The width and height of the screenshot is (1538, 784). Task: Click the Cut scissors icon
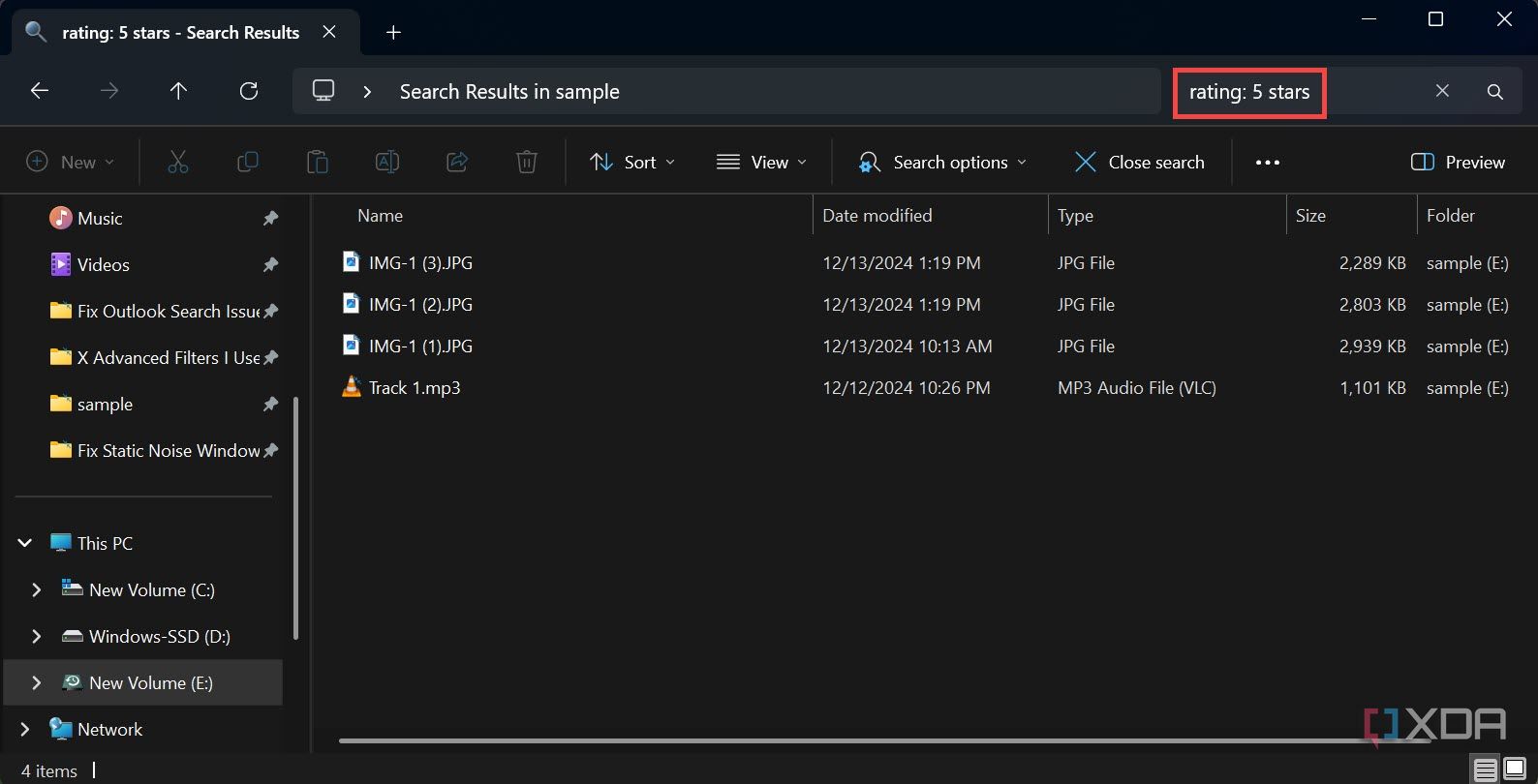click(178, 163)
